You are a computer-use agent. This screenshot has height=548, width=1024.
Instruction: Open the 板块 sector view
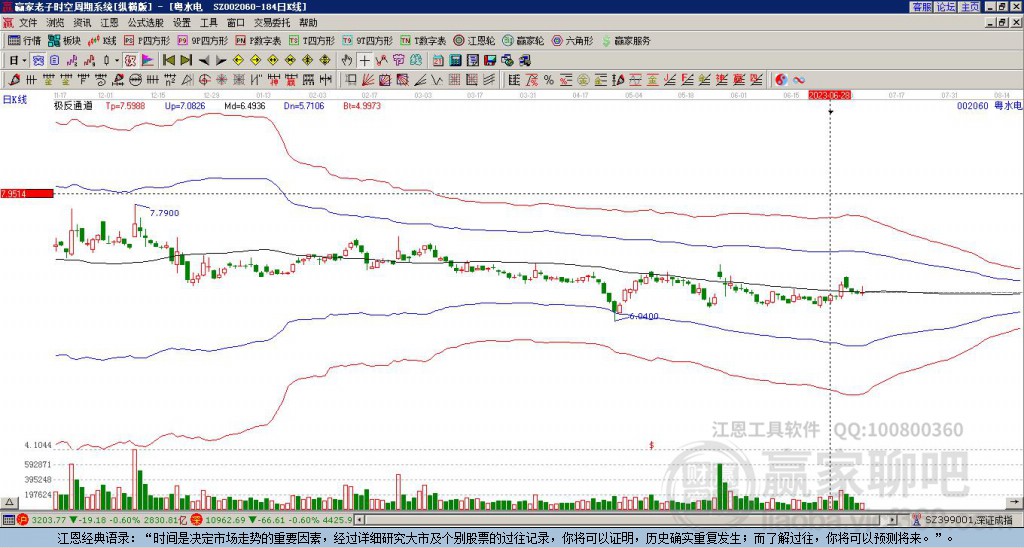click(x=65, y=40)
